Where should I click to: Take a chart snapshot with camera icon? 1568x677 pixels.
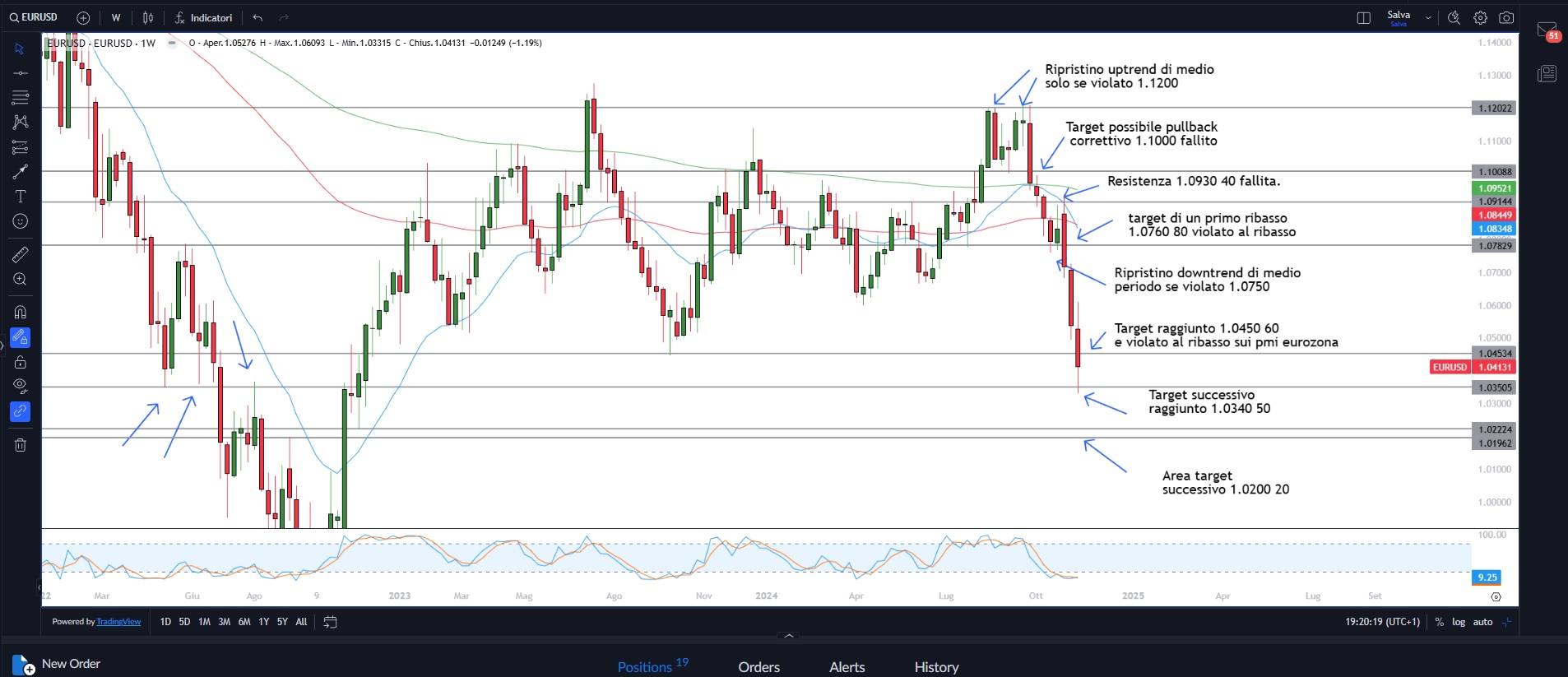(1506, 17)
